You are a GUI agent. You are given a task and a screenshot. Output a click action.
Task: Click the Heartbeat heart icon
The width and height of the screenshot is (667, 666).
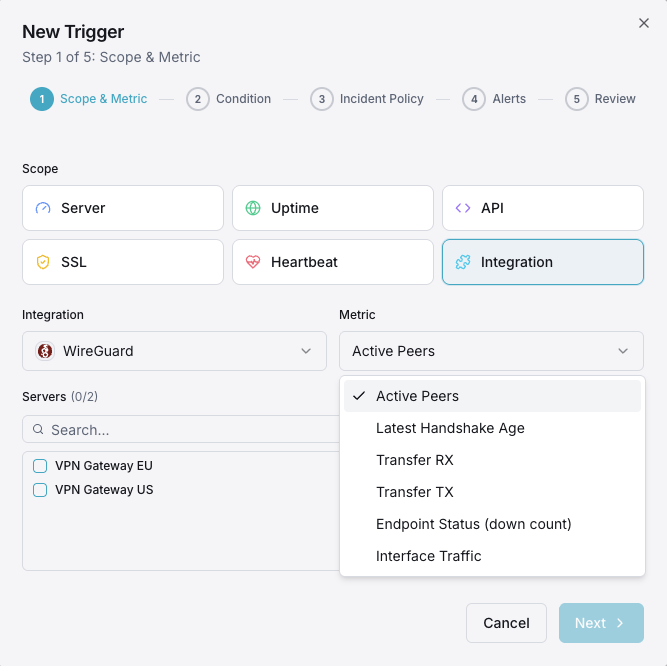[x=253, y=262]
